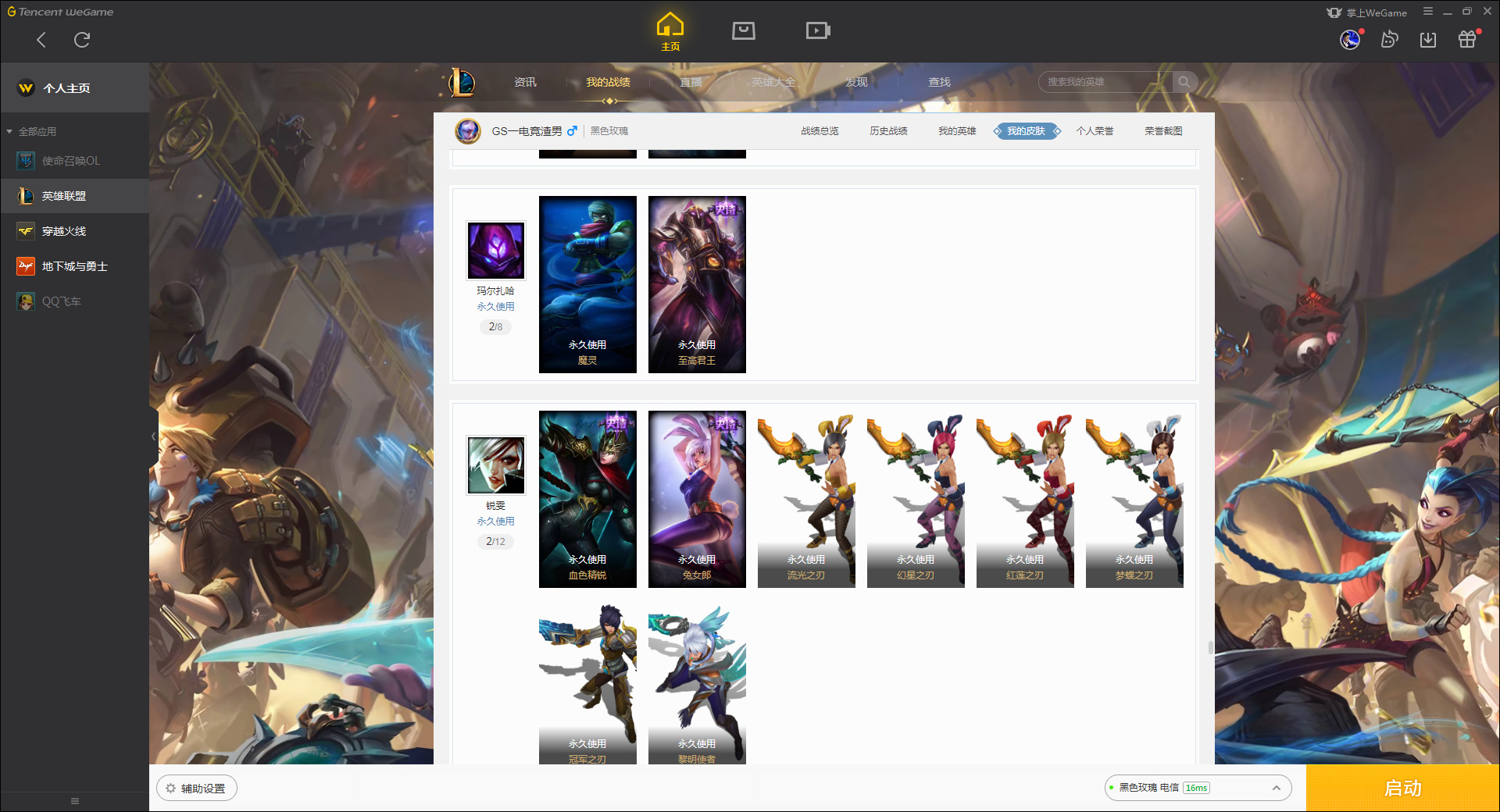
Task: Click the search magnifier button
Action: (1184, 82)
